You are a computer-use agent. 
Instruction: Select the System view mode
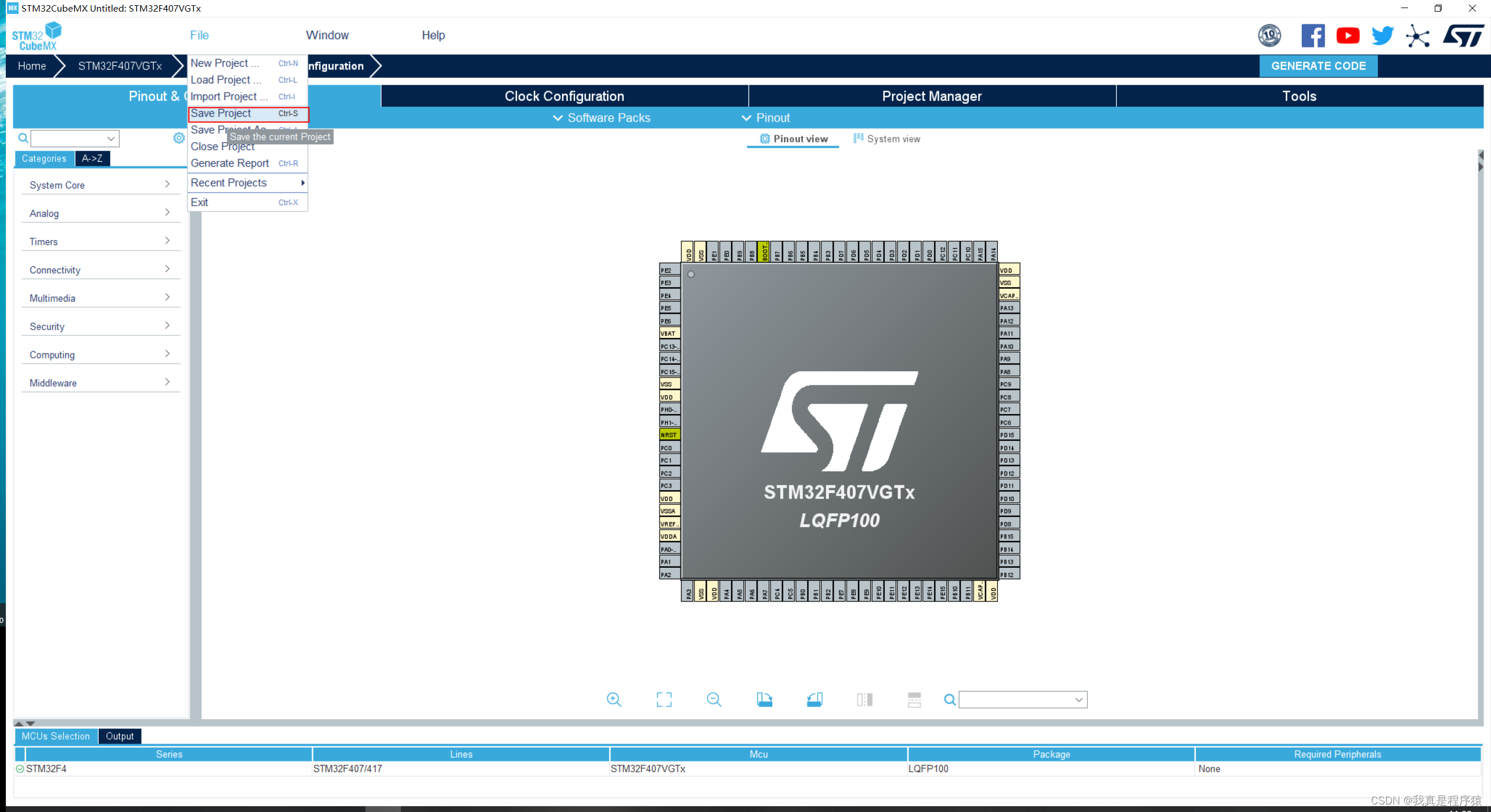tap(886, 139)
